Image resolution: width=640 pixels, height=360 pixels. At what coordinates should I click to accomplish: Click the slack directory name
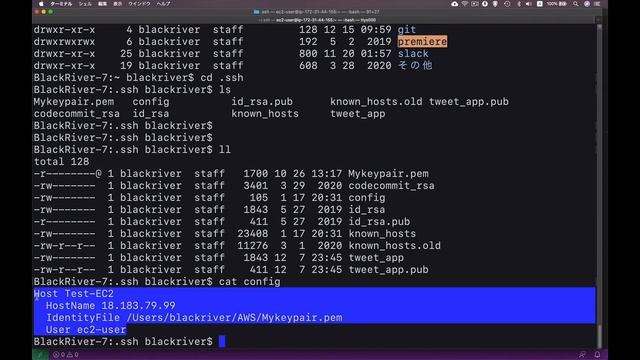413,54
